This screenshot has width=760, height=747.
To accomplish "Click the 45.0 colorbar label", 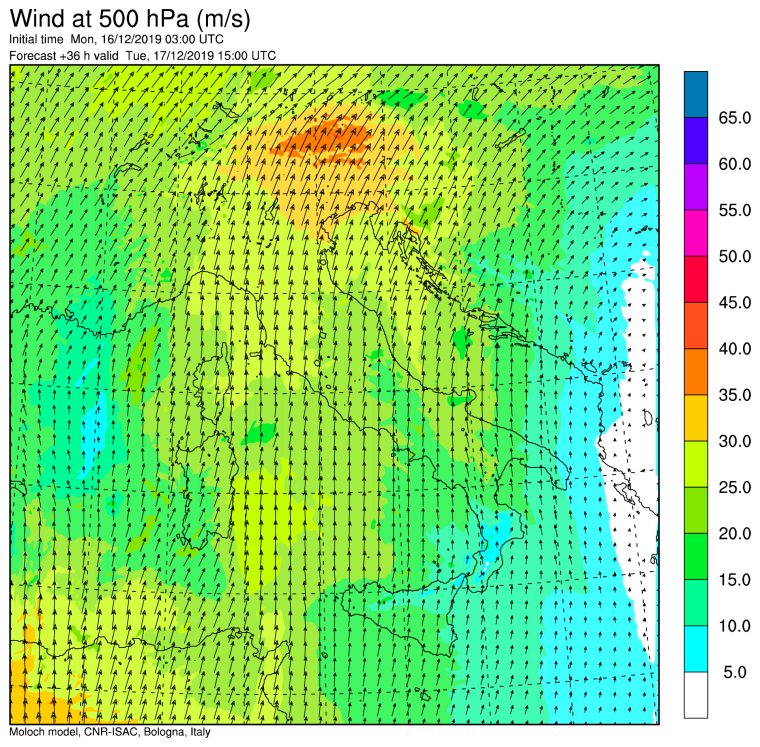I will click(735, 302).
